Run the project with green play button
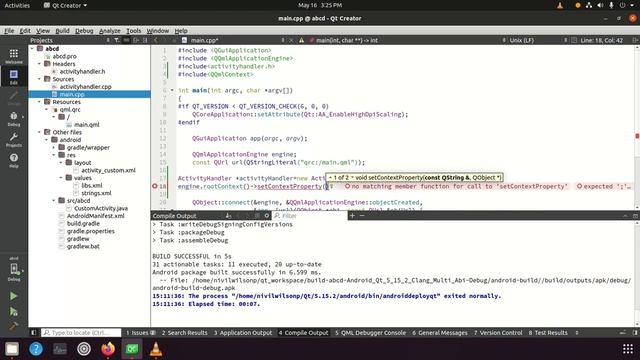Image resolution: width=640 pixels, height=360 pixels. (x=13, y=296)
